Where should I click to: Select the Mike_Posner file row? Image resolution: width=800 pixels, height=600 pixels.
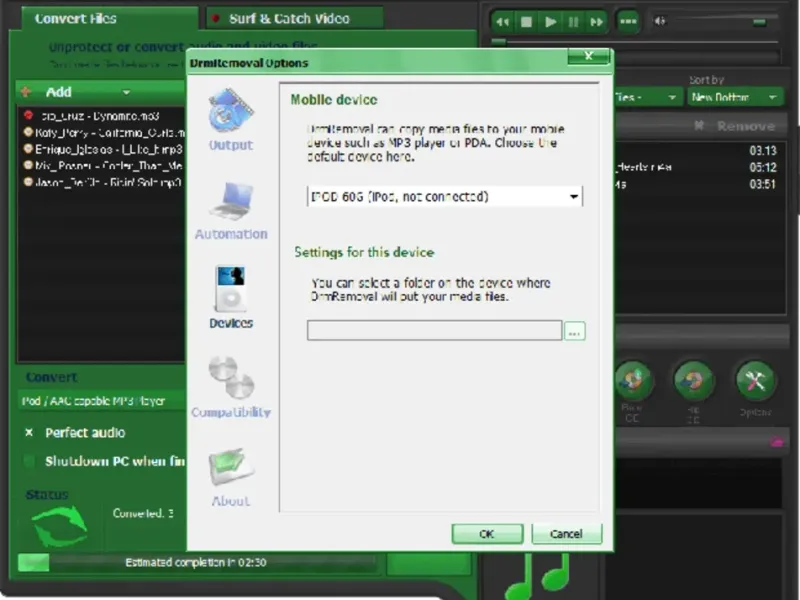102,166
